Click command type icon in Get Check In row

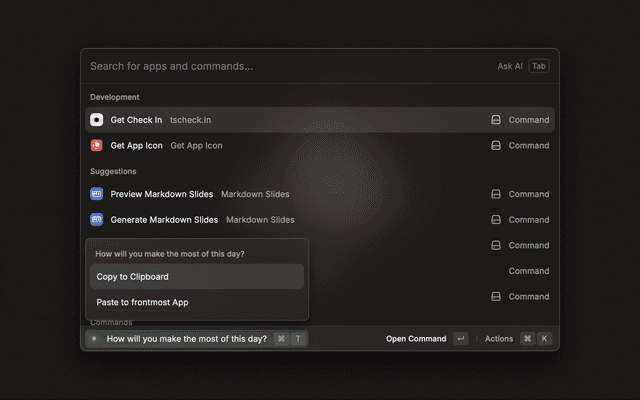[x=495, y=120]
